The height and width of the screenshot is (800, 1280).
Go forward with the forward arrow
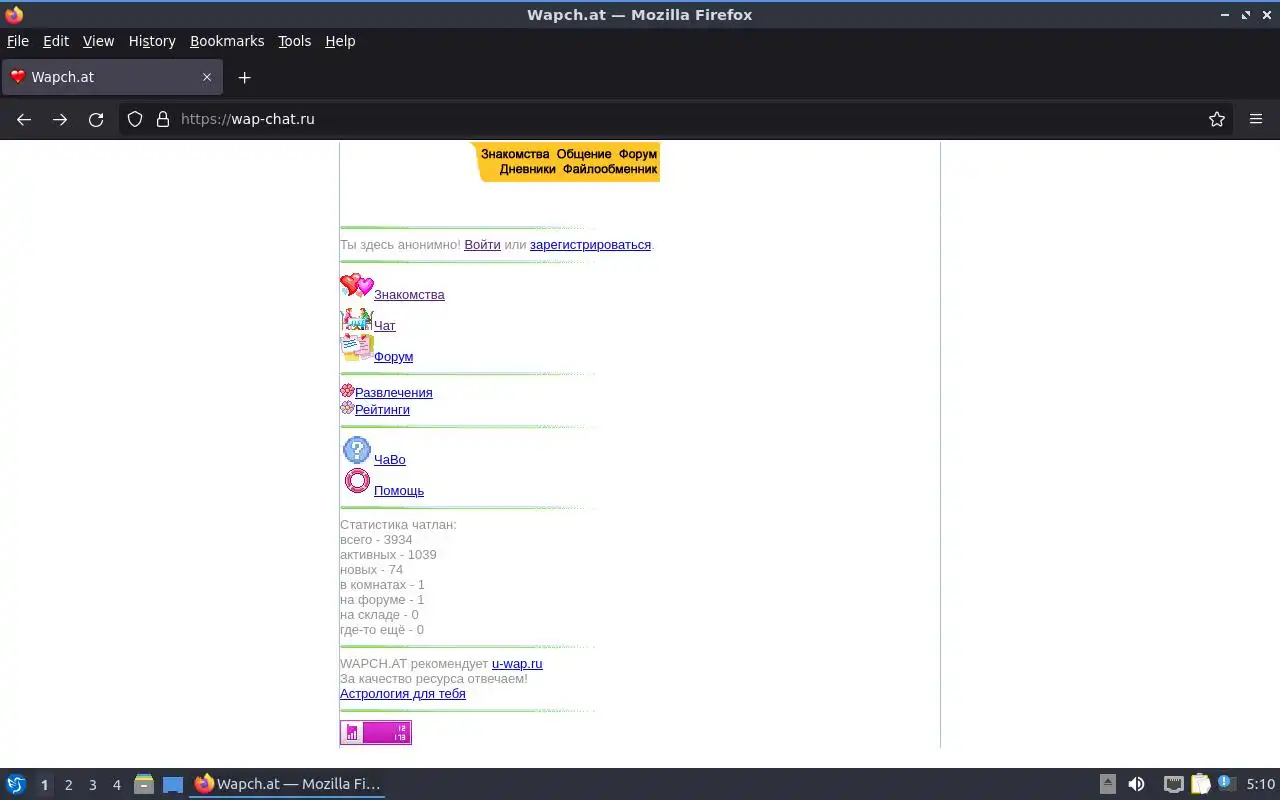coord(60,119)
